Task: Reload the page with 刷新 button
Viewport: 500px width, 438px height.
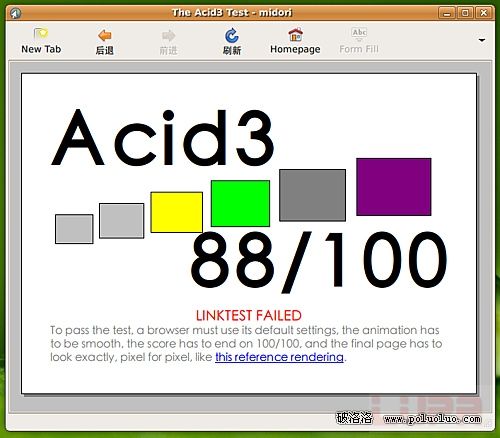Action: click(x=232, y=42)
